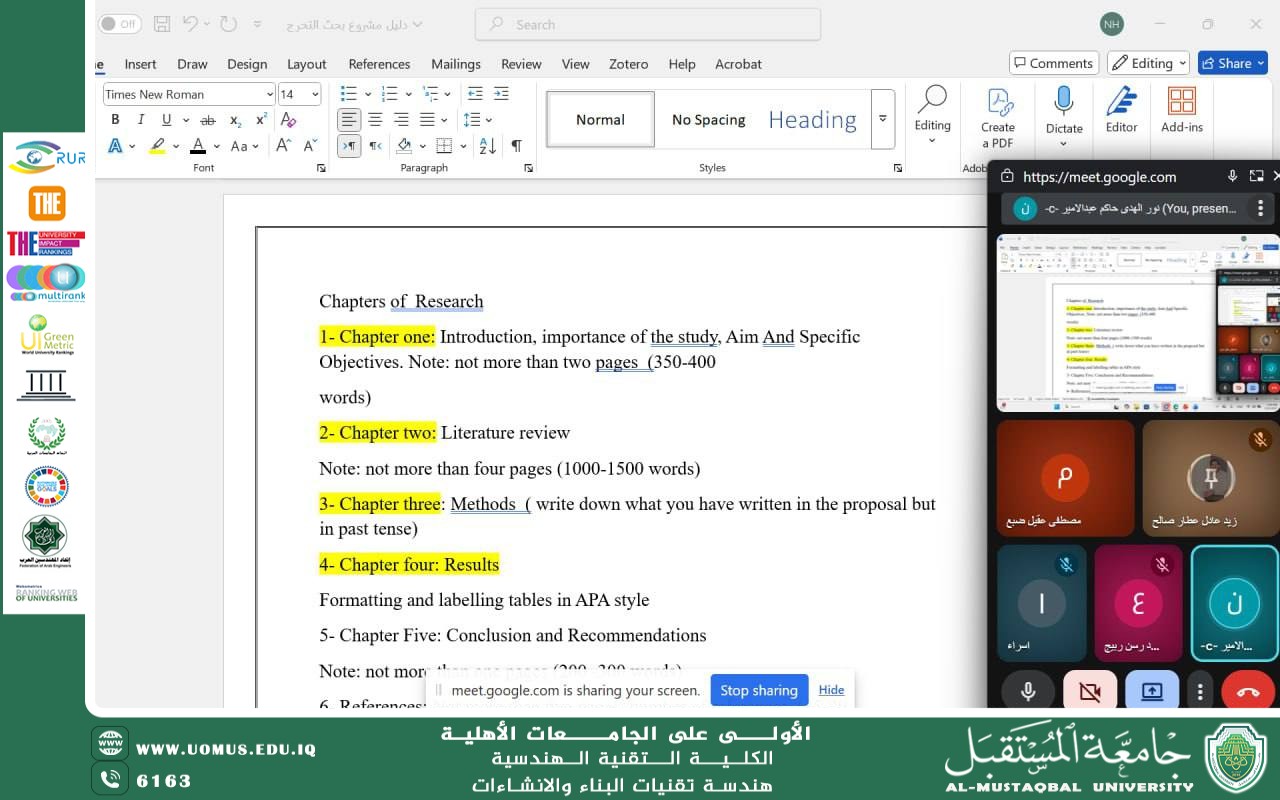The width and height of the screenshot is (1280, 800).
Task: Click the Create a PDF icon
Action: point(997,115)
